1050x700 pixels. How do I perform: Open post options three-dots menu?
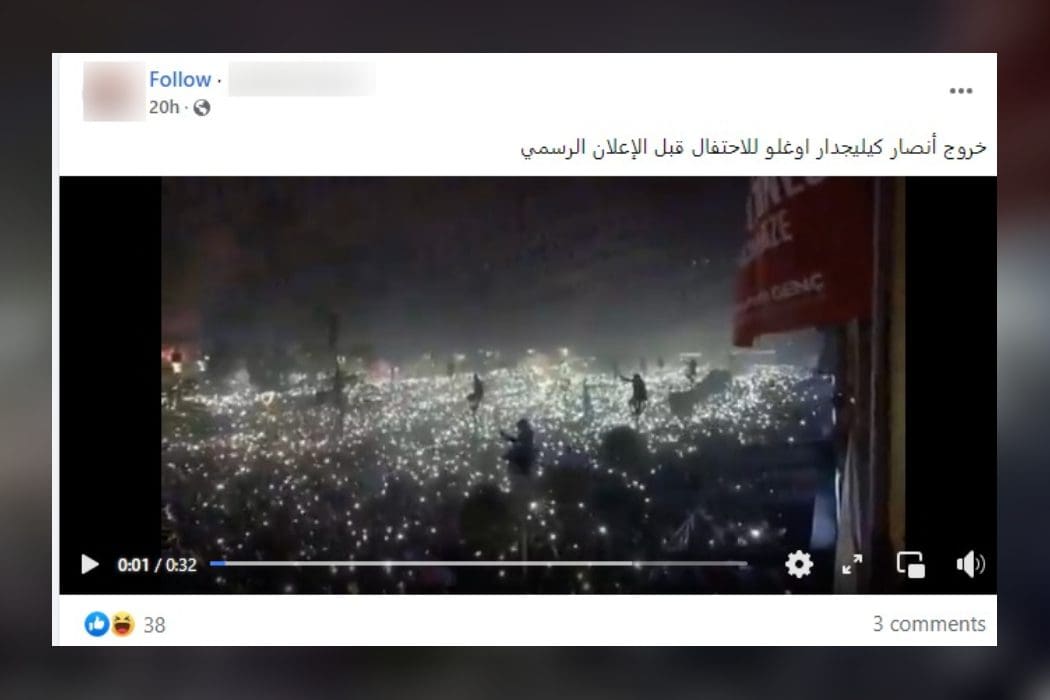pyautogui.click(x=960, y=90)
